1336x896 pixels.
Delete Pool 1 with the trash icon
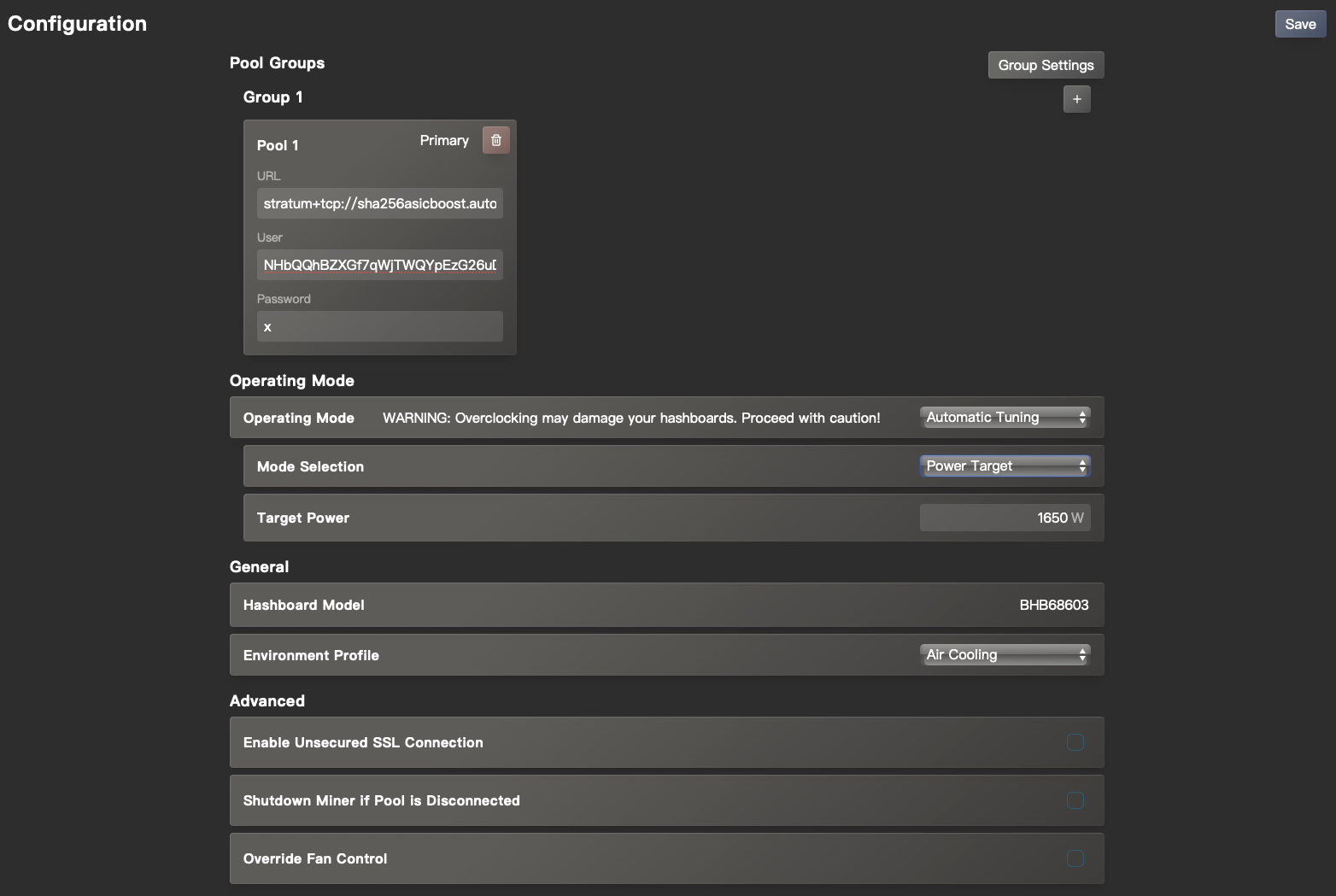495,140
